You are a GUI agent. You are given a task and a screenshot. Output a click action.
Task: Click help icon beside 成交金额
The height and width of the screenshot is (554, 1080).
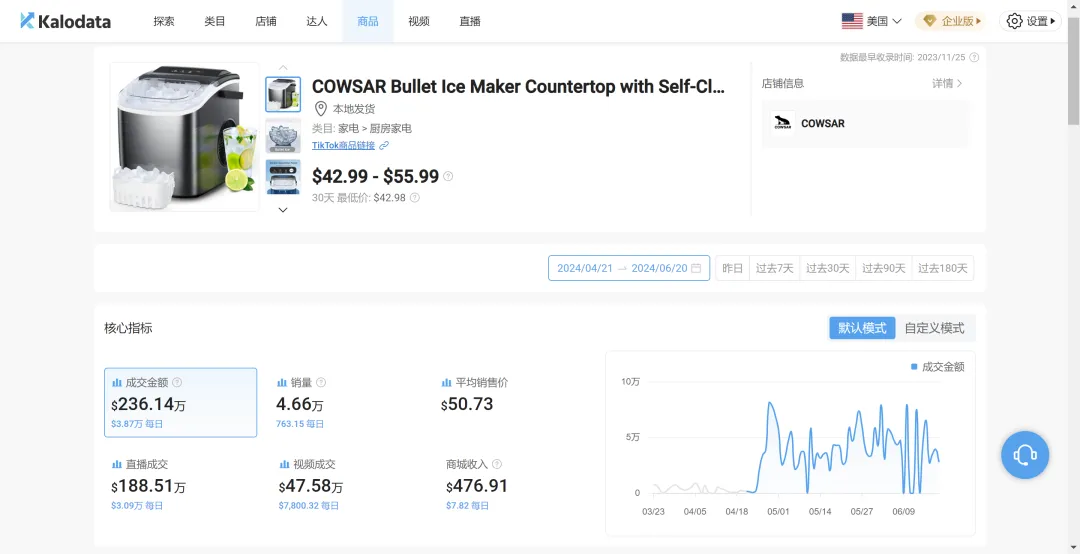point(177,382)
